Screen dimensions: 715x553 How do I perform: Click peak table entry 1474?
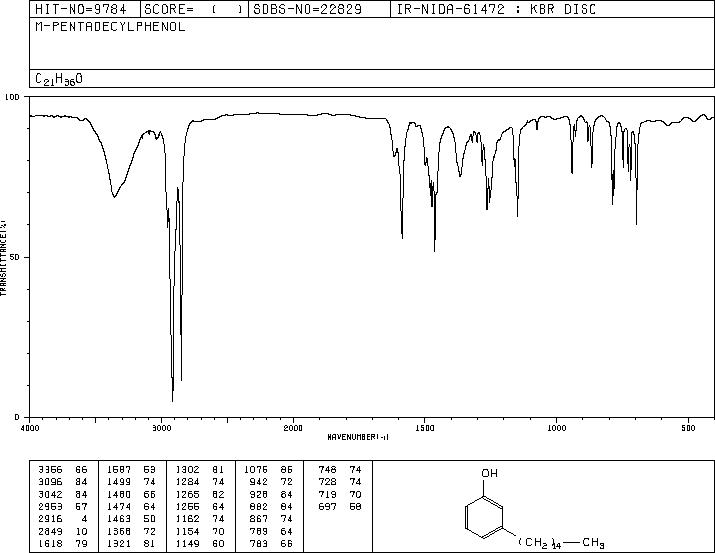[119, 506]
